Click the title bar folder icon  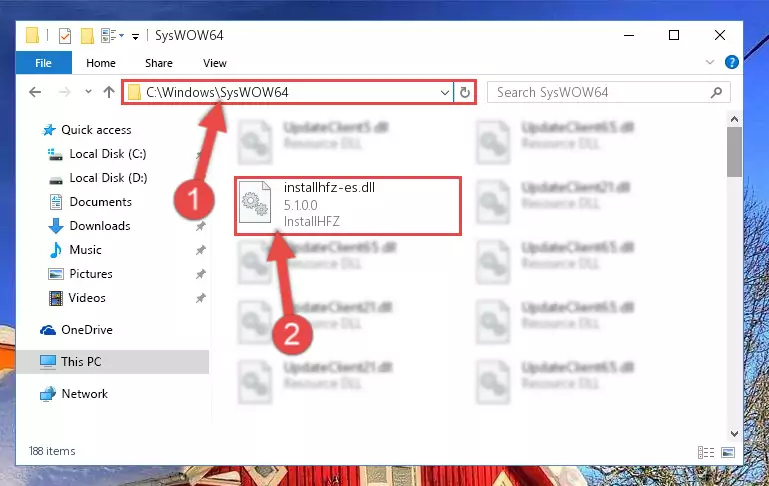[x=32, y=35]
